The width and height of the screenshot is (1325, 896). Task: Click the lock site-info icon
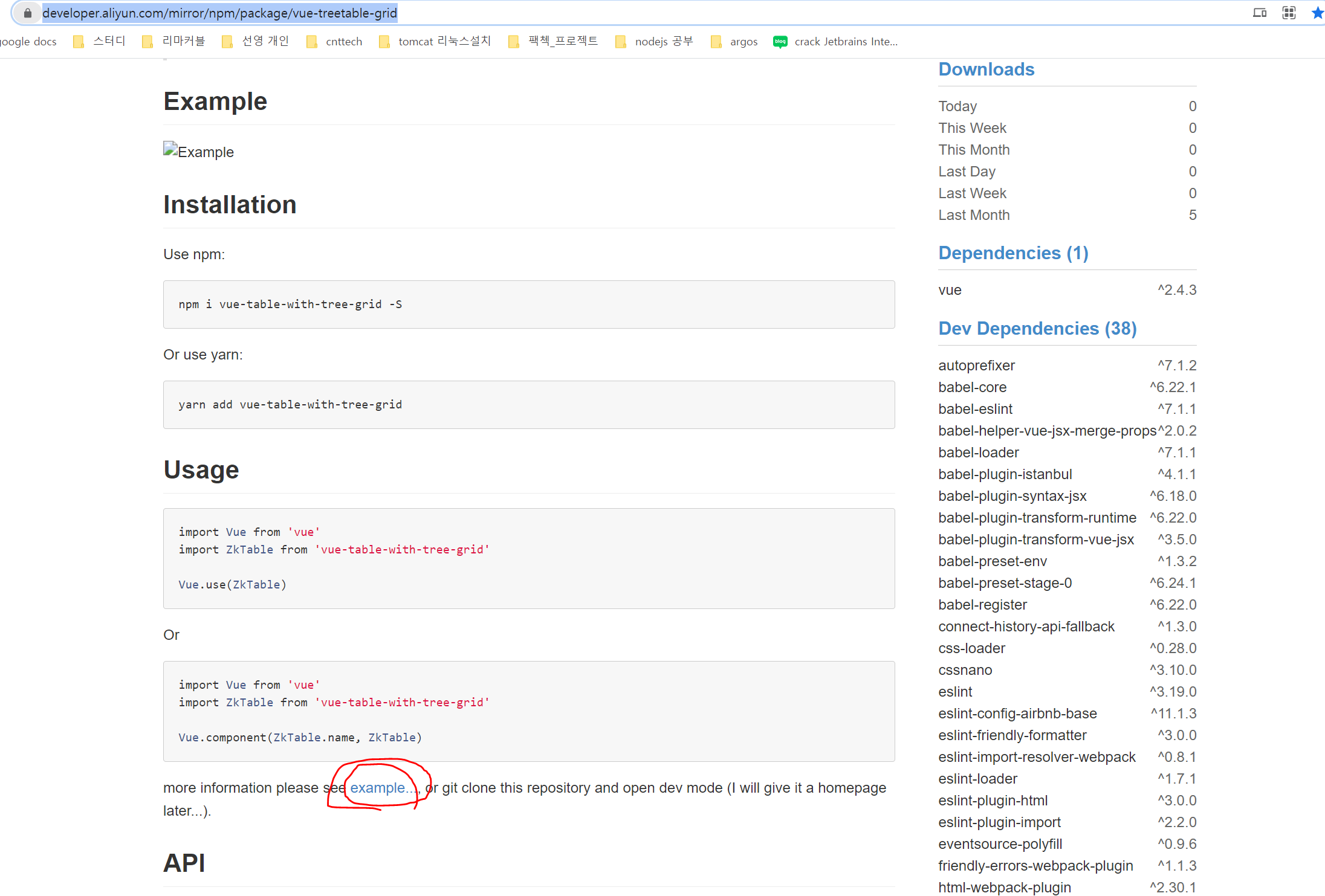tap(27, 13)
